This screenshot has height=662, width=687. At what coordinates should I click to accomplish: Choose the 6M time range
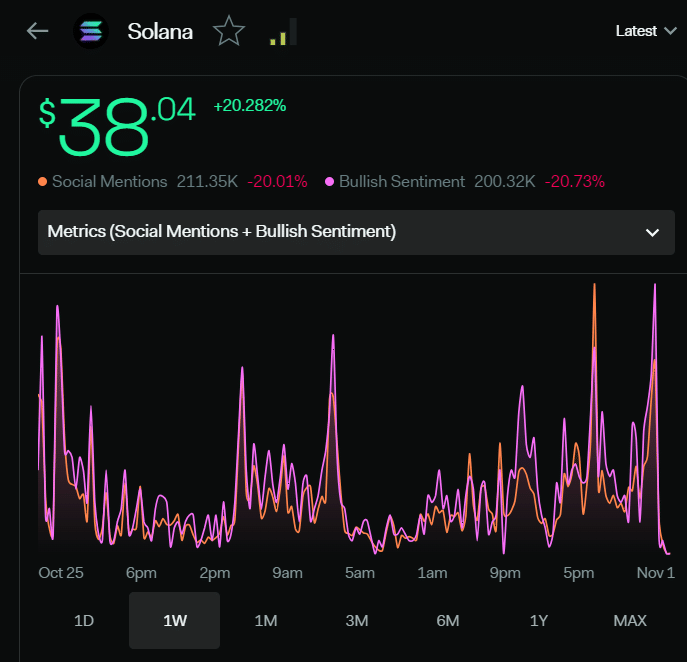[448, 620]
